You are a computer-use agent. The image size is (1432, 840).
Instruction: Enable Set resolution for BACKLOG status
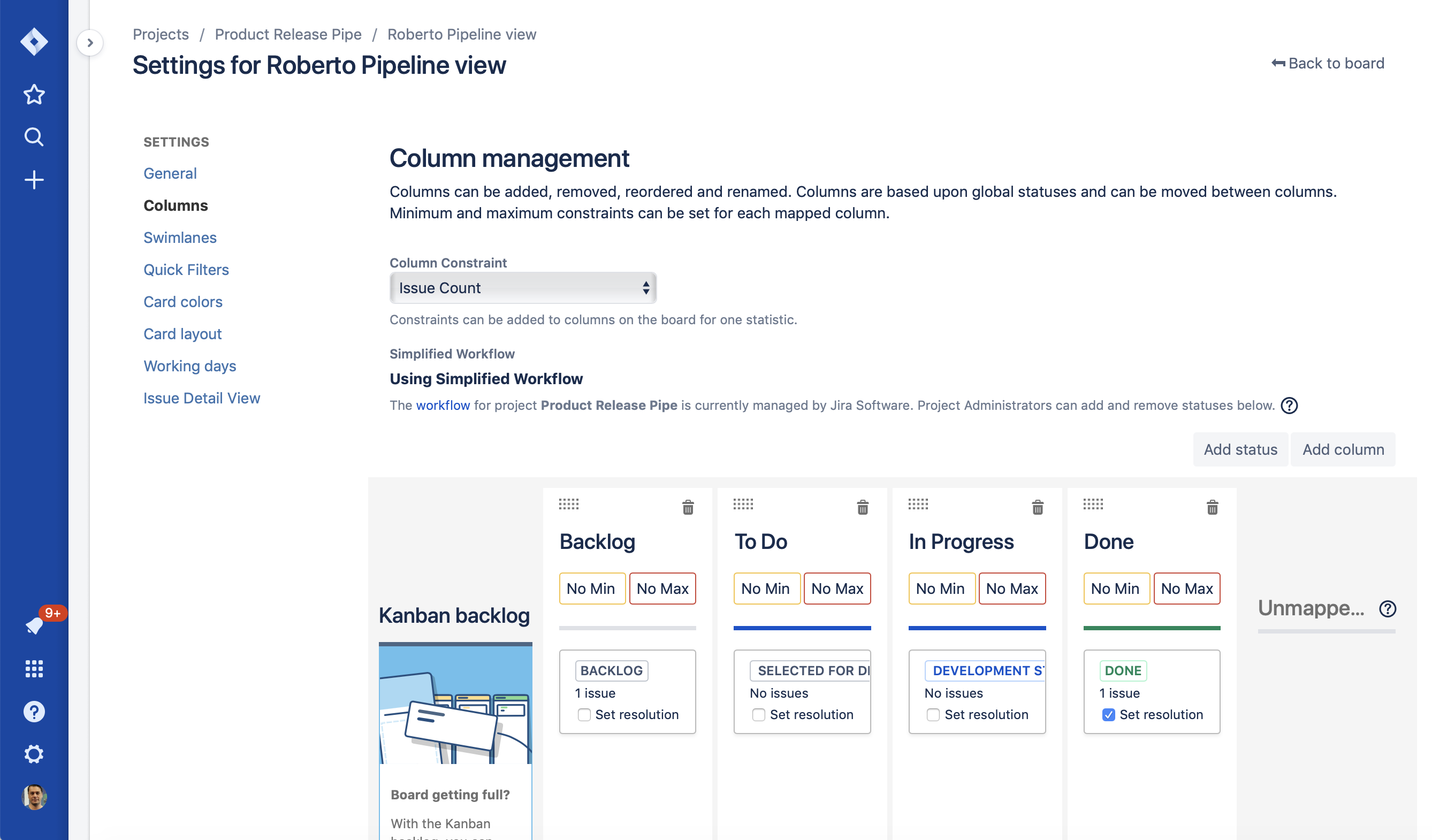(584, 714)
